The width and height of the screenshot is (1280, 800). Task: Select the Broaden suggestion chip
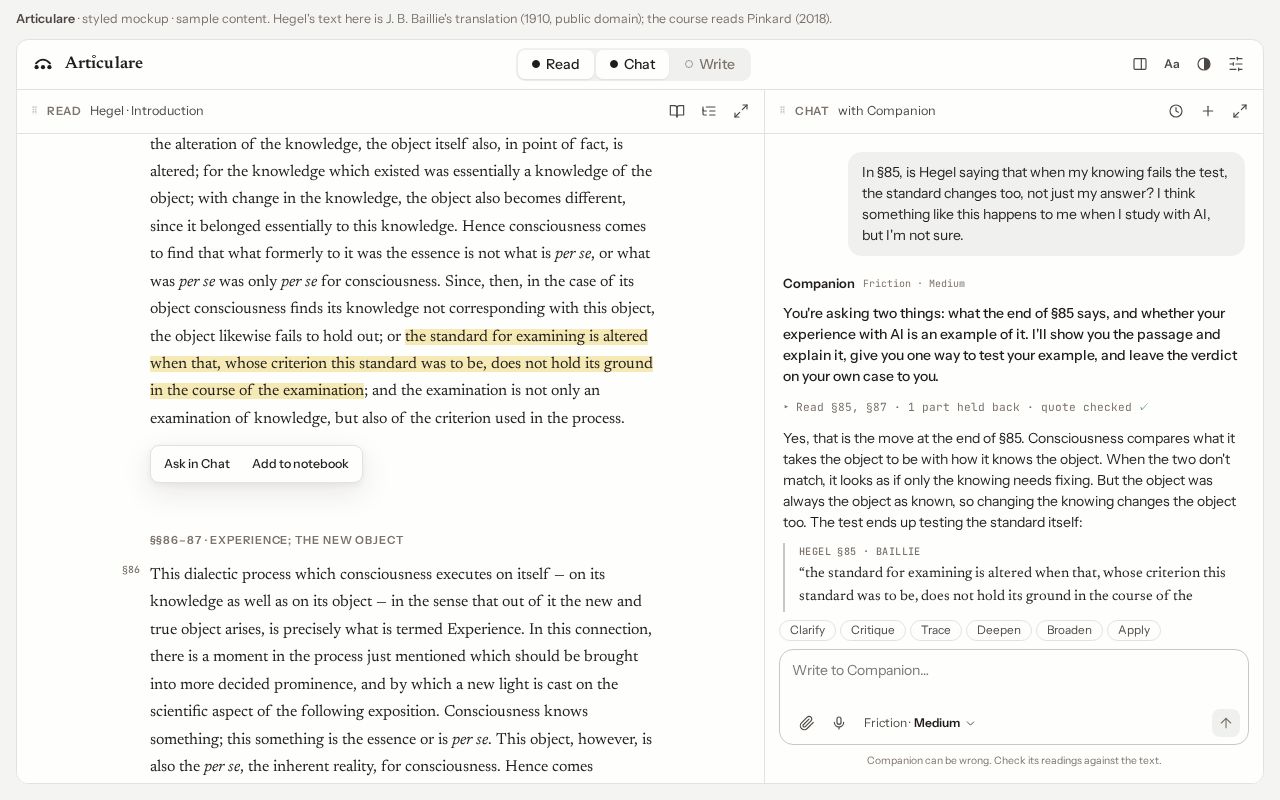point(1069,630)
